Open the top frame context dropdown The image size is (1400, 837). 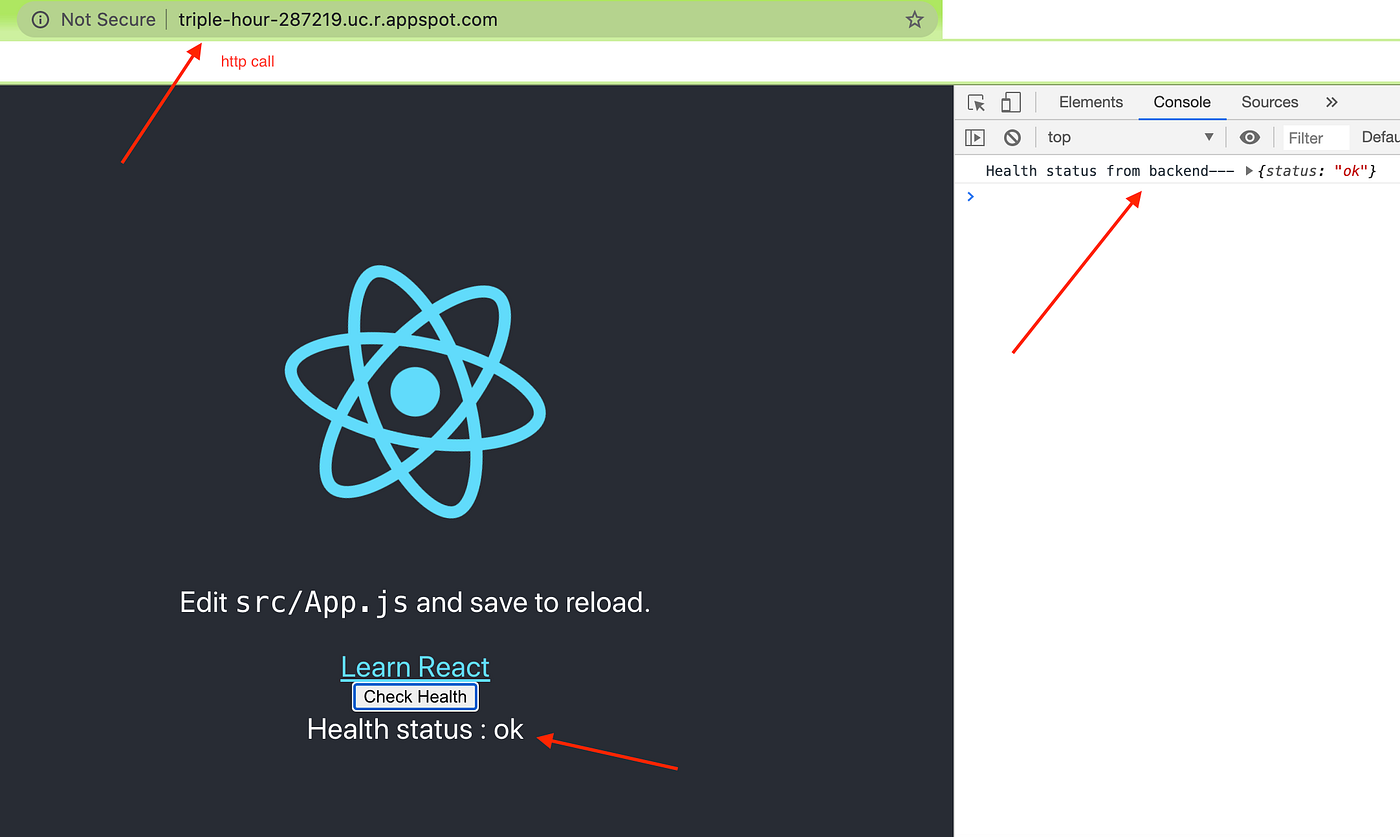coord(1130,137)
